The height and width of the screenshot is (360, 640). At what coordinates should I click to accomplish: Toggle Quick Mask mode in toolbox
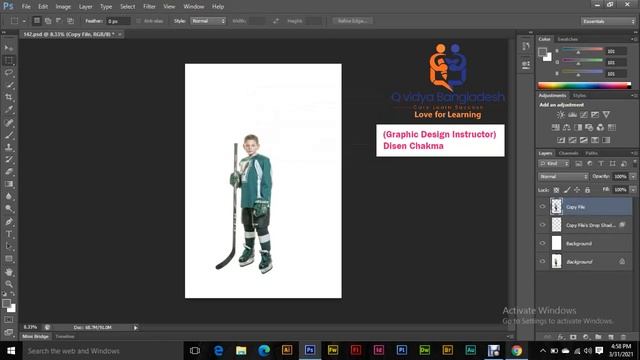pos(9,320)
